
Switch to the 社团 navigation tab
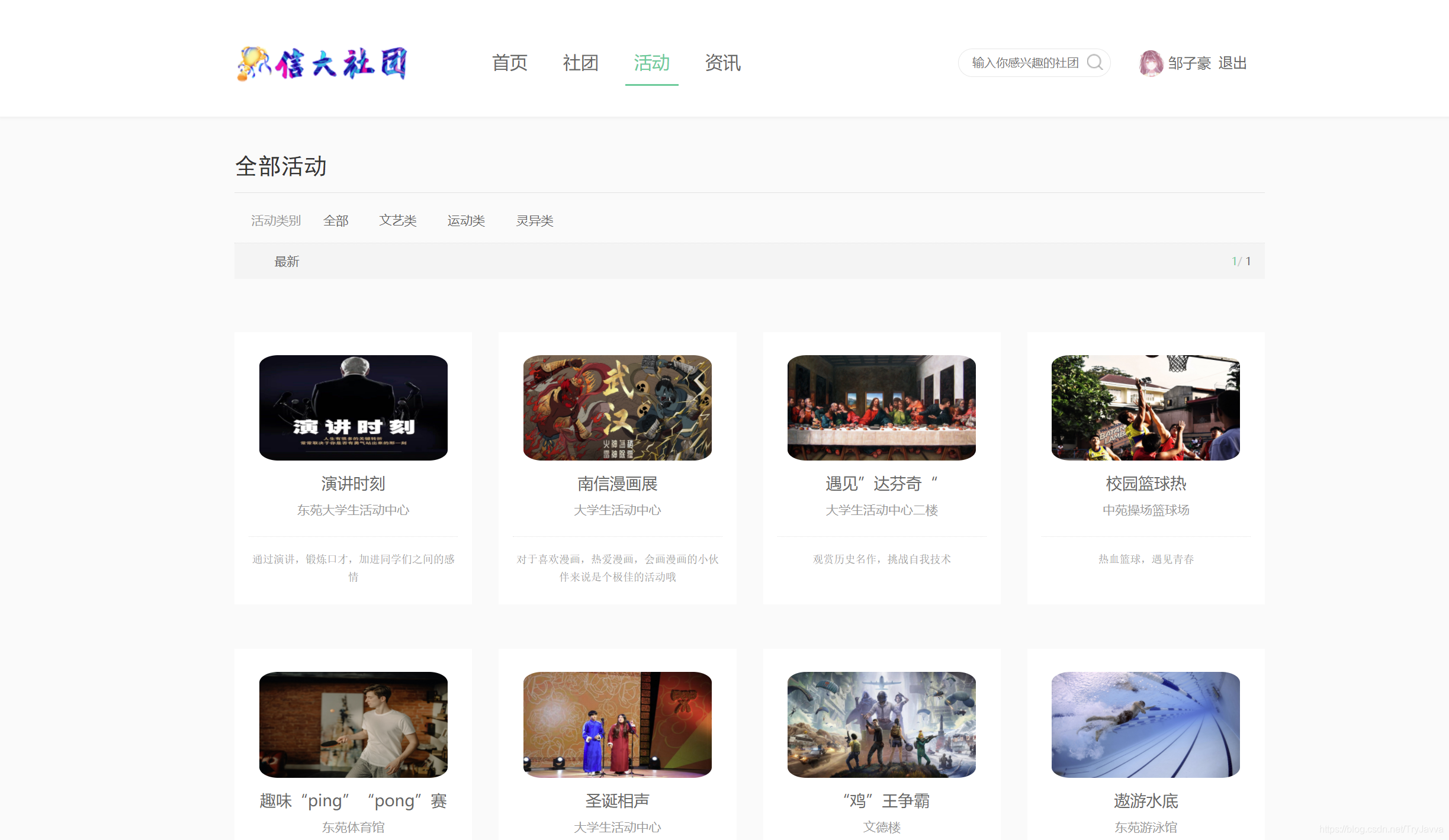(x=580, y=63)
